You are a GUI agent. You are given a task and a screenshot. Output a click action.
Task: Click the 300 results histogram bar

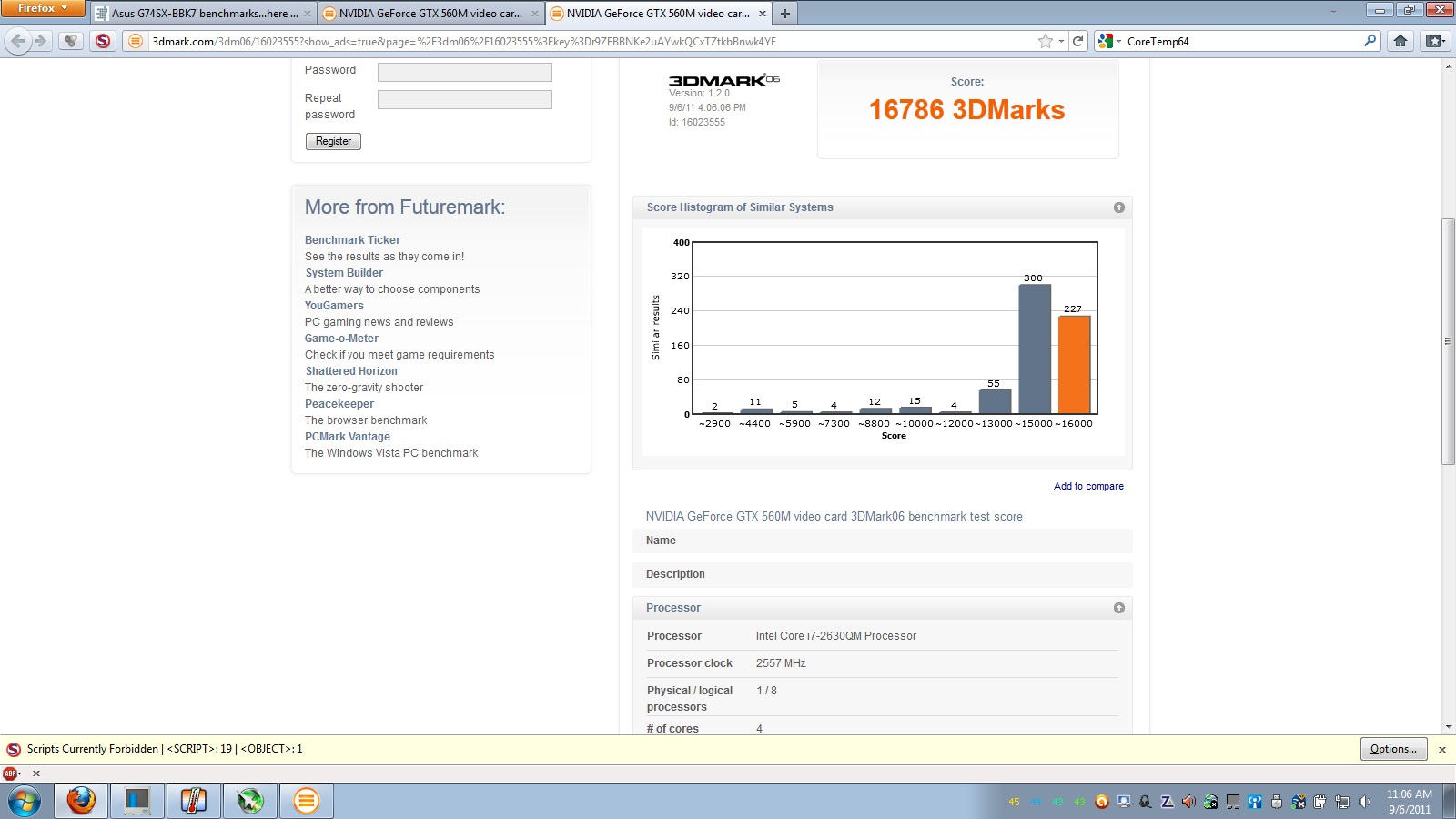click(x=1035, y=349)
